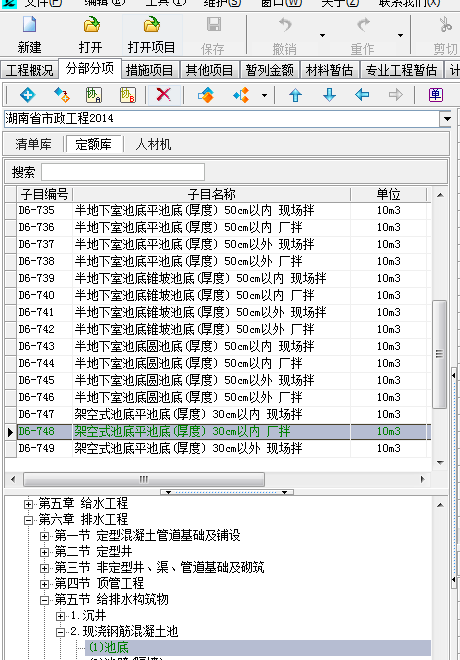Click the horizontal scrollbar left arrow
Image resolution: width=460 pixels, height=660 pixels.
pos(13,479)
